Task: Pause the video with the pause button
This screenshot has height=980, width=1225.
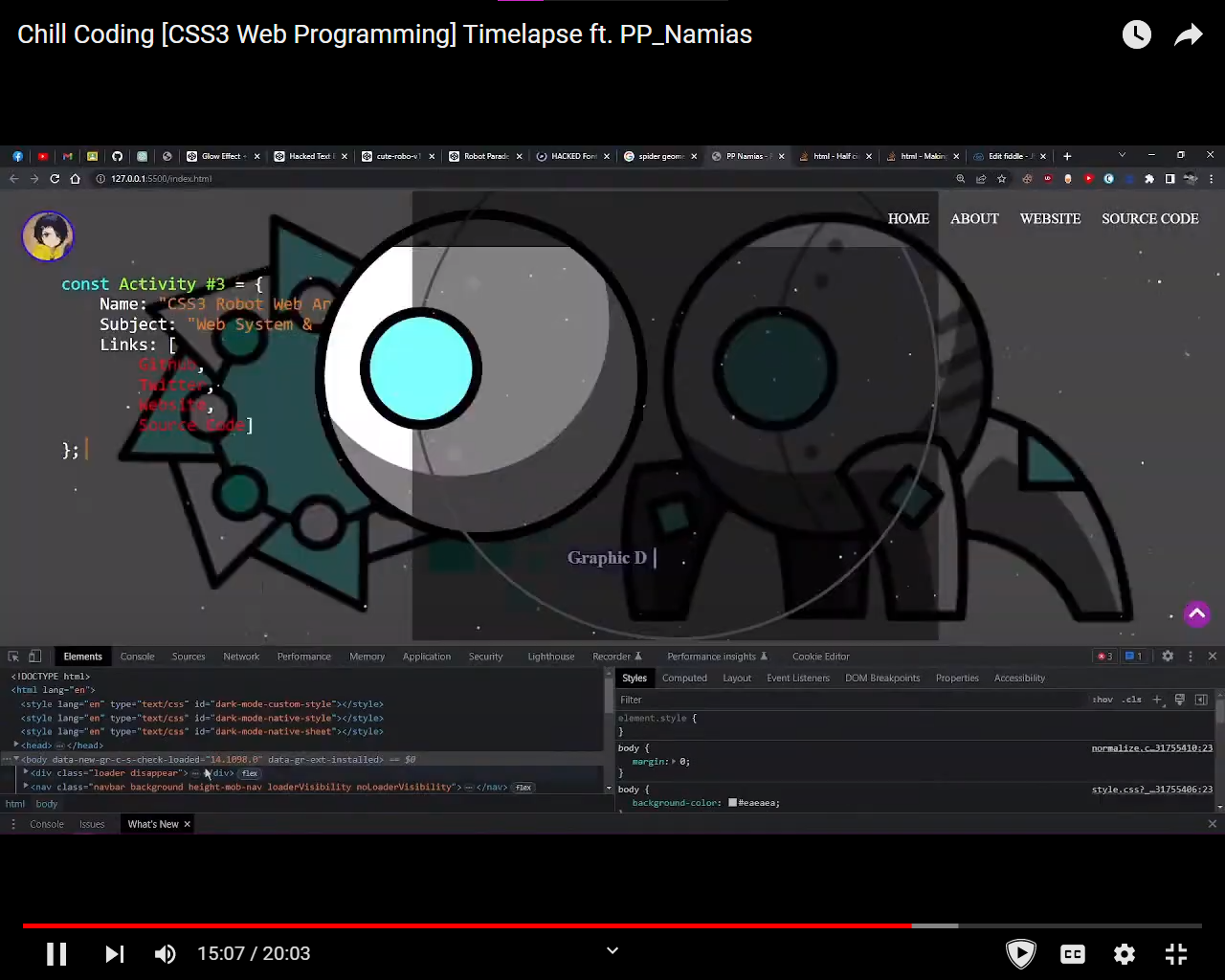Action: pyautogui.click(x=56, y=953)
